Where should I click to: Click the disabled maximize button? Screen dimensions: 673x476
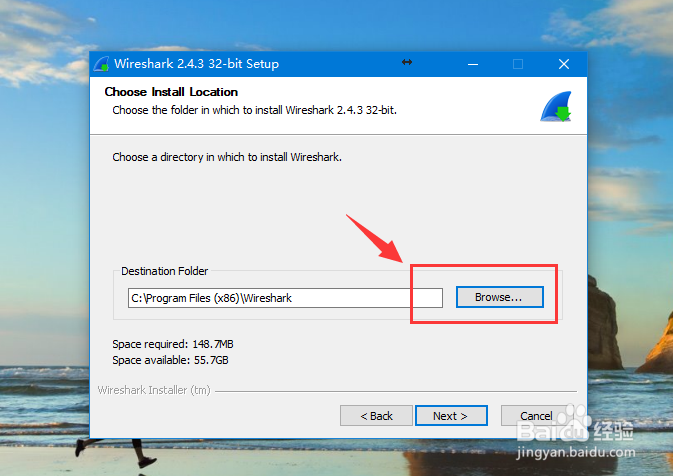(x=518, y=64)
